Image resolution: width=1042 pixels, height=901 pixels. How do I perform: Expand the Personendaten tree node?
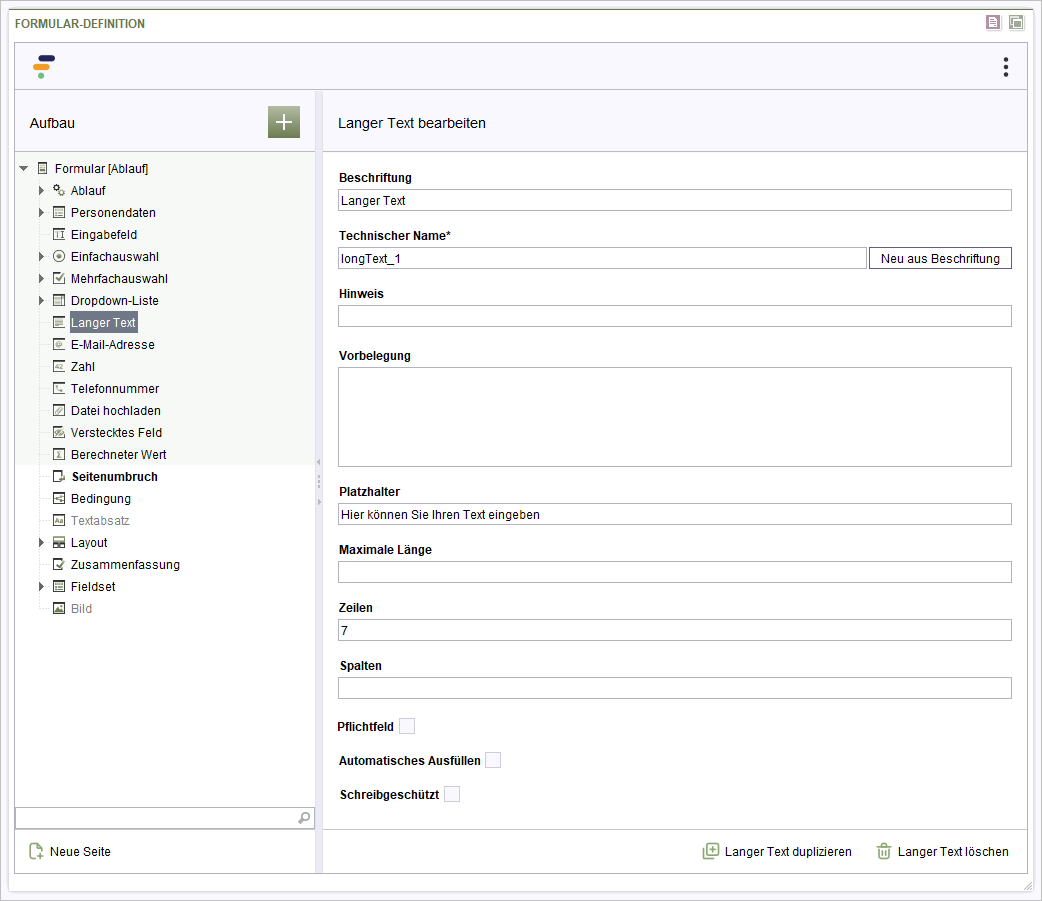coord(41,212)
